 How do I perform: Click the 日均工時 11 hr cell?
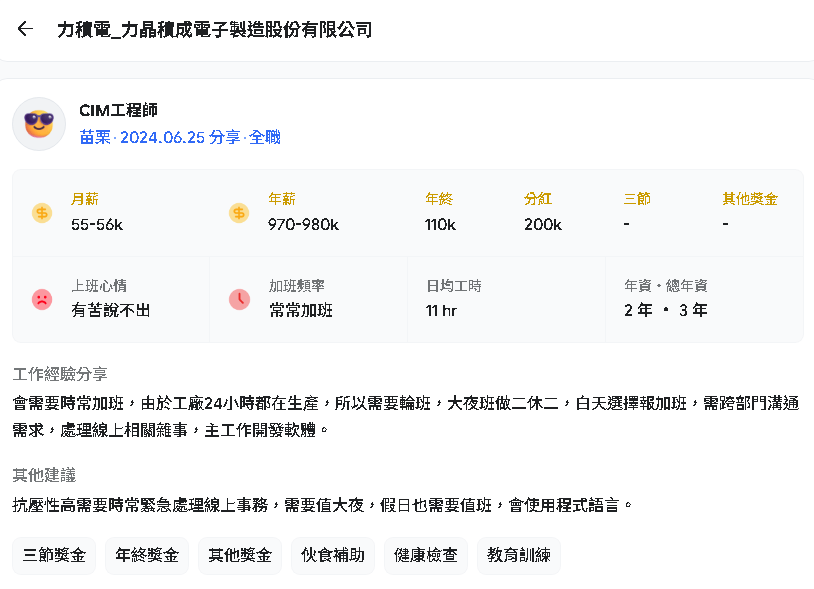pyautogui.click(x=506, y=299)
